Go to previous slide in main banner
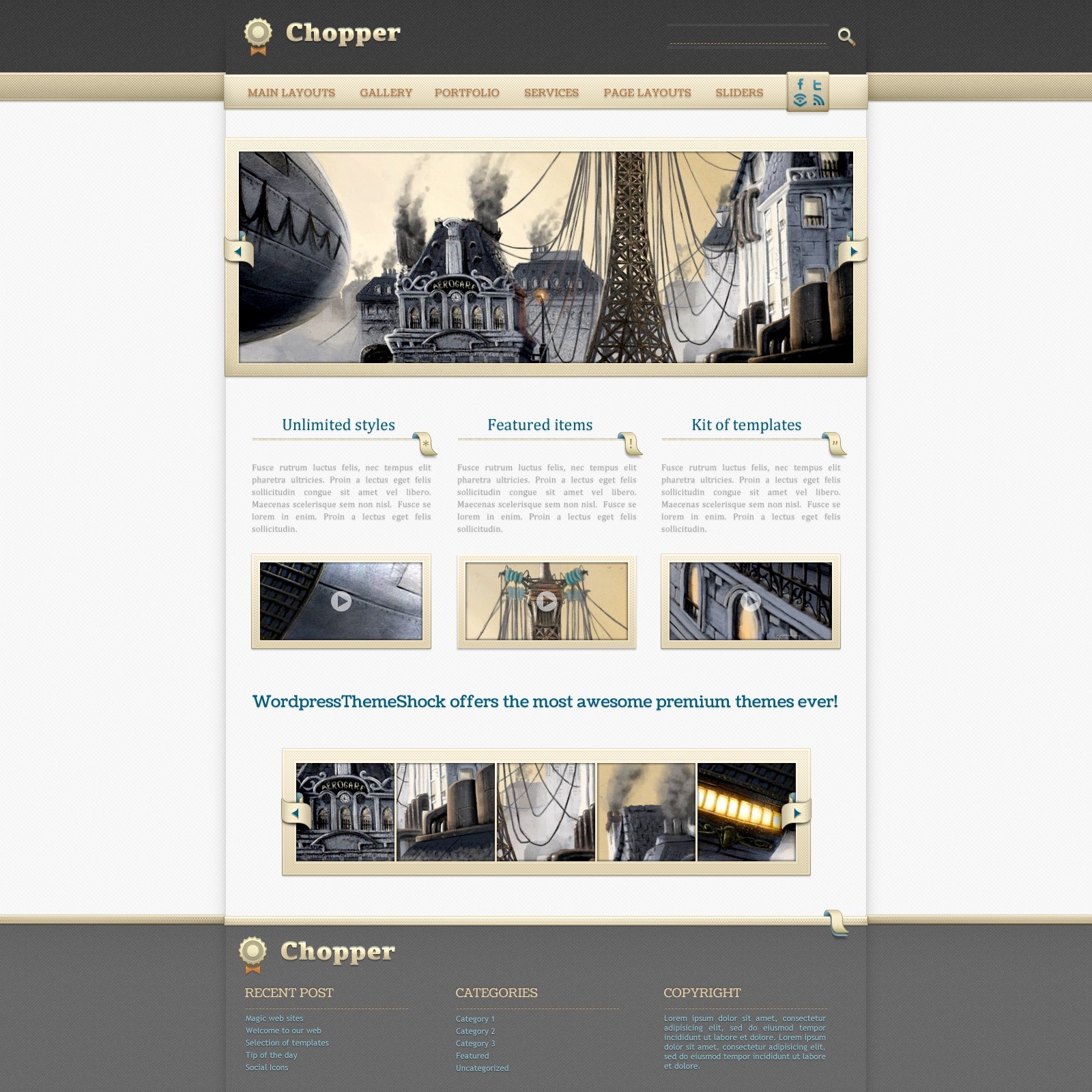This screenshot has width=1092, height=1092. 238,252
